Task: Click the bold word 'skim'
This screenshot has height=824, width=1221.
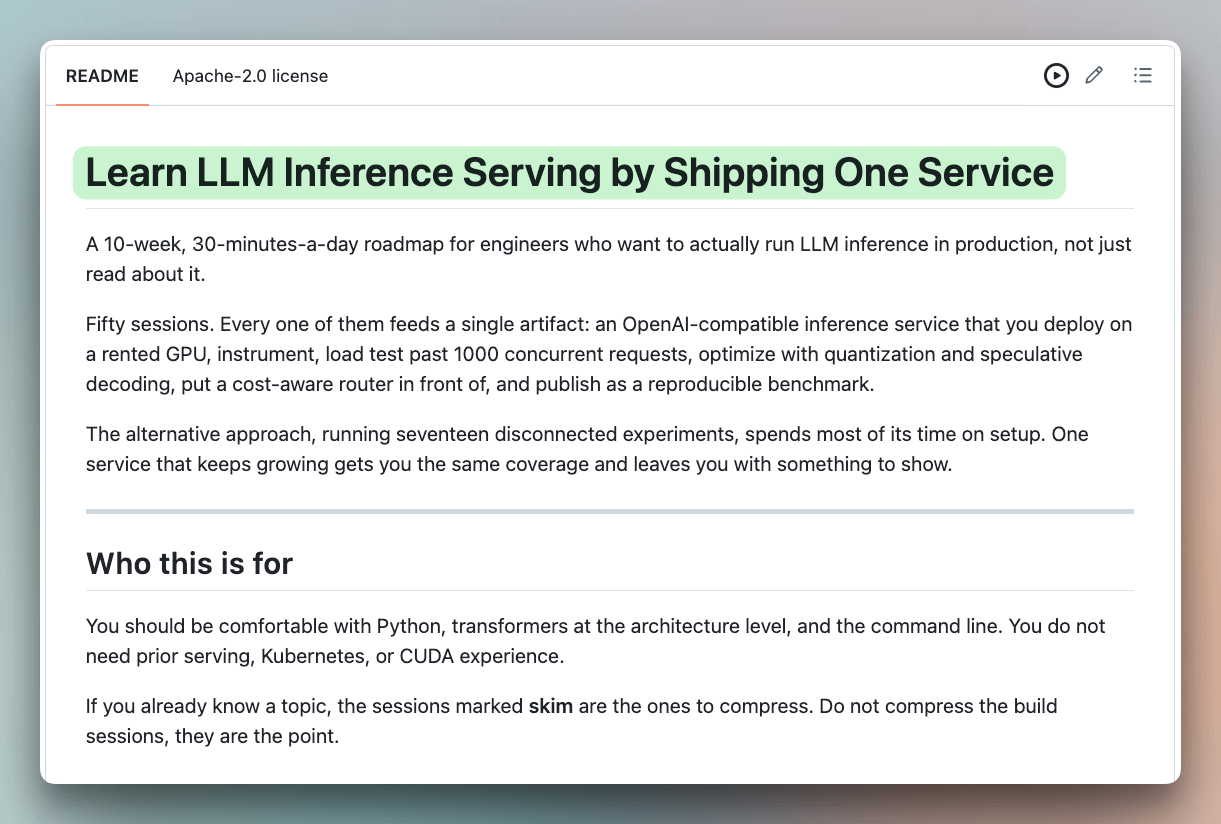Action: pos(551,706)
